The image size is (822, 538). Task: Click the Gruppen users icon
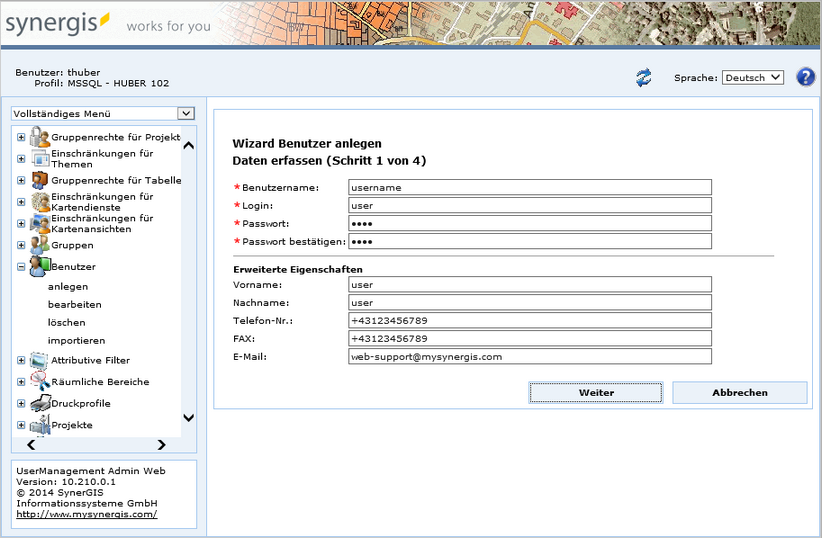point(39,245)
